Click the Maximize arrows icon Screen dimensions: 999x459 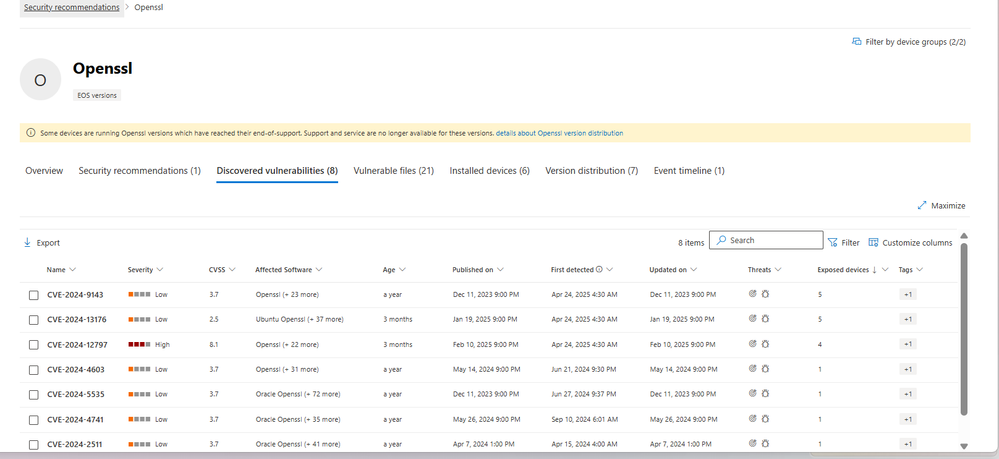[x=921, y=205]
